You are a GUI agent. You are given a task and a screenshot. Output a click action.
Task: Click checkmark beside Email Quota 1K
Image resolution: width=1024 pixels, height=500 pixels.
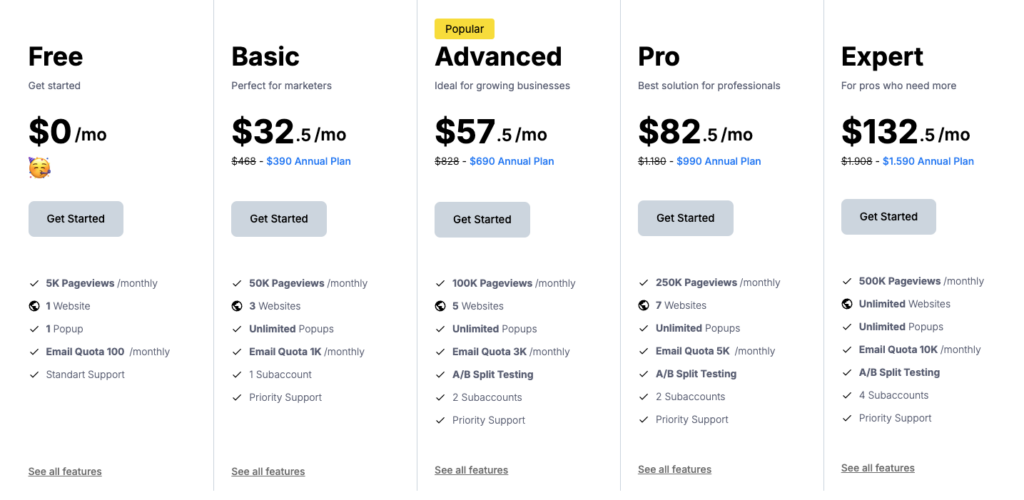(x=237, y=352)
